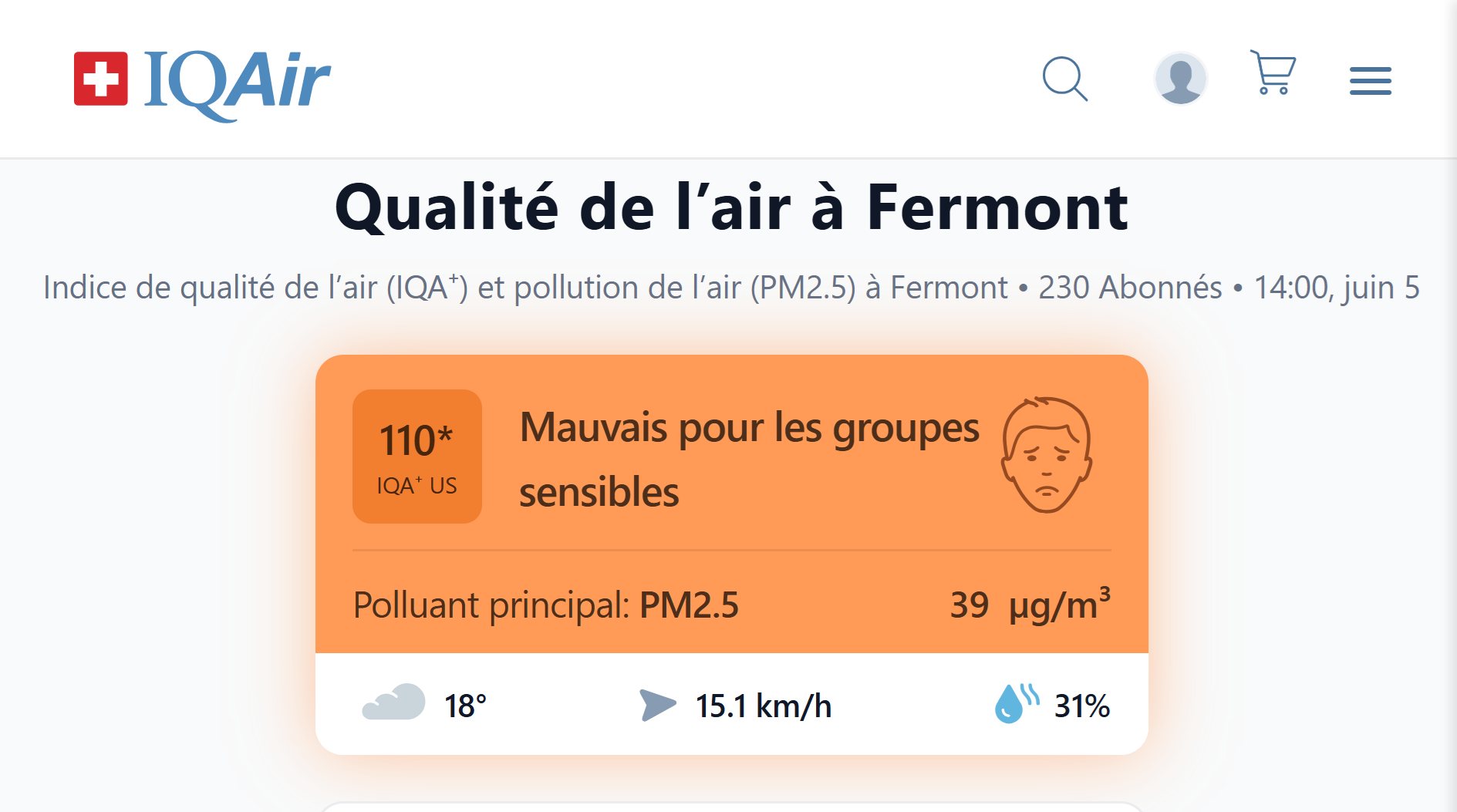Click the 18° temperature reading
Viewport: 1457px width, 812px height.
[x=465, y=706]
